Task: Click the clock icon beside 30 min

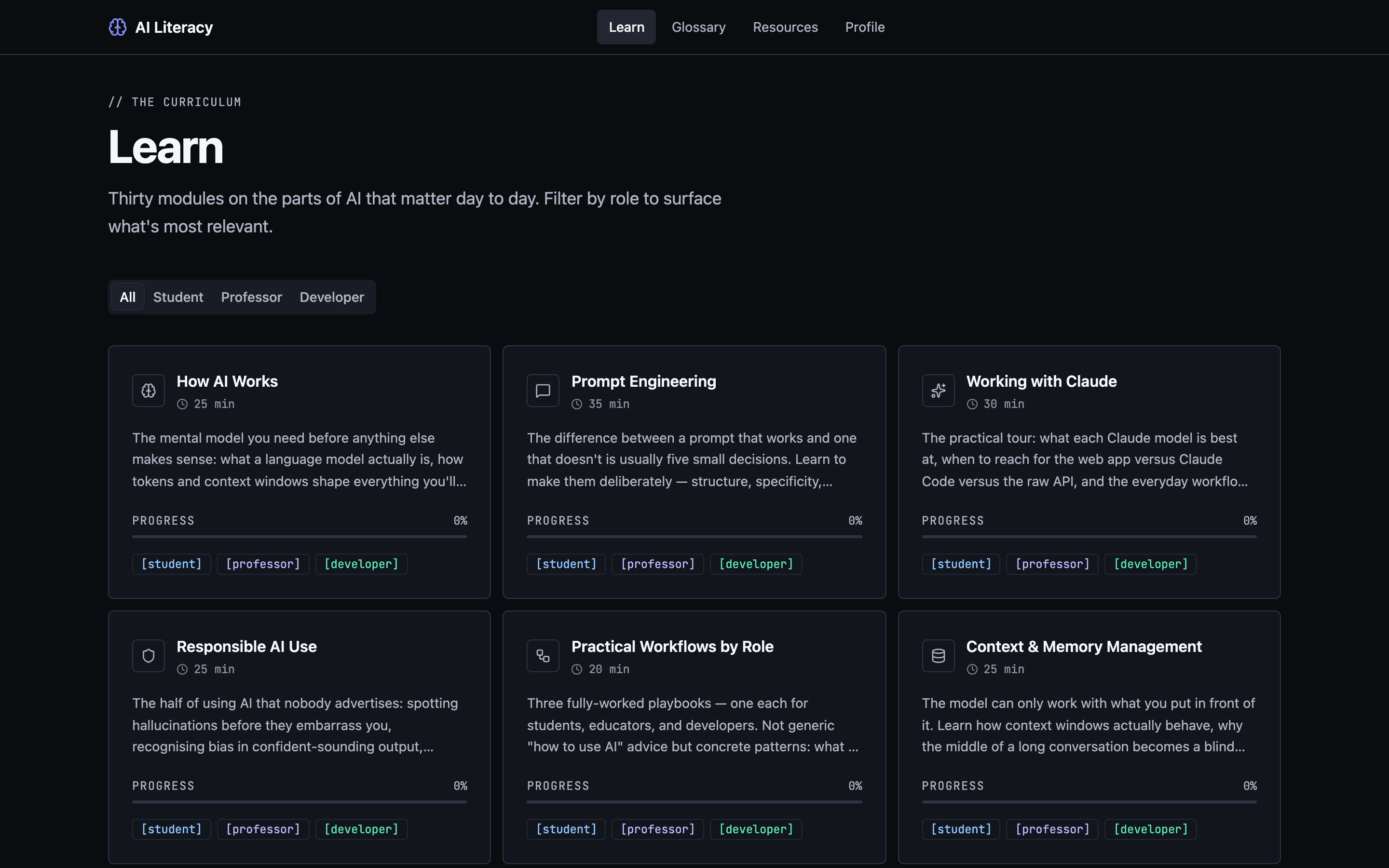Action: [972, 404]
